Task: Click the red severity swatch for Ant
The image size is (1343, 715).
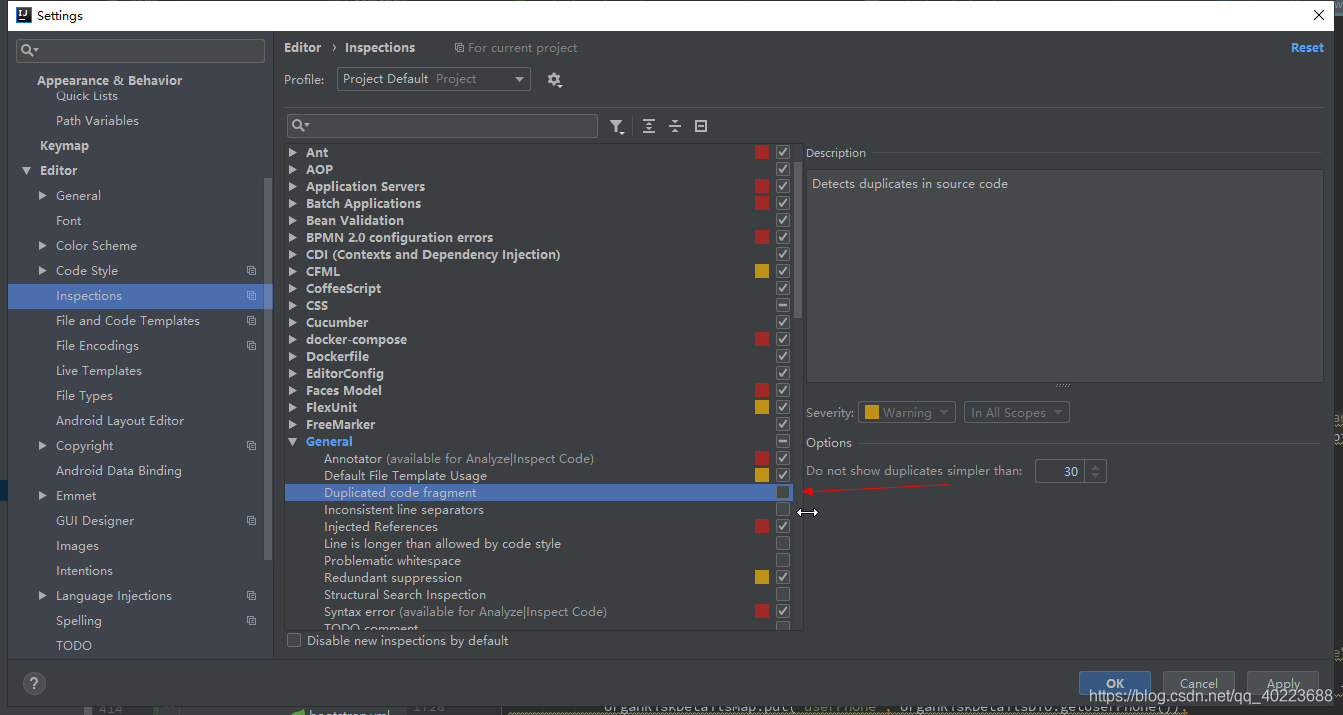Action: (x=762, y=152)
